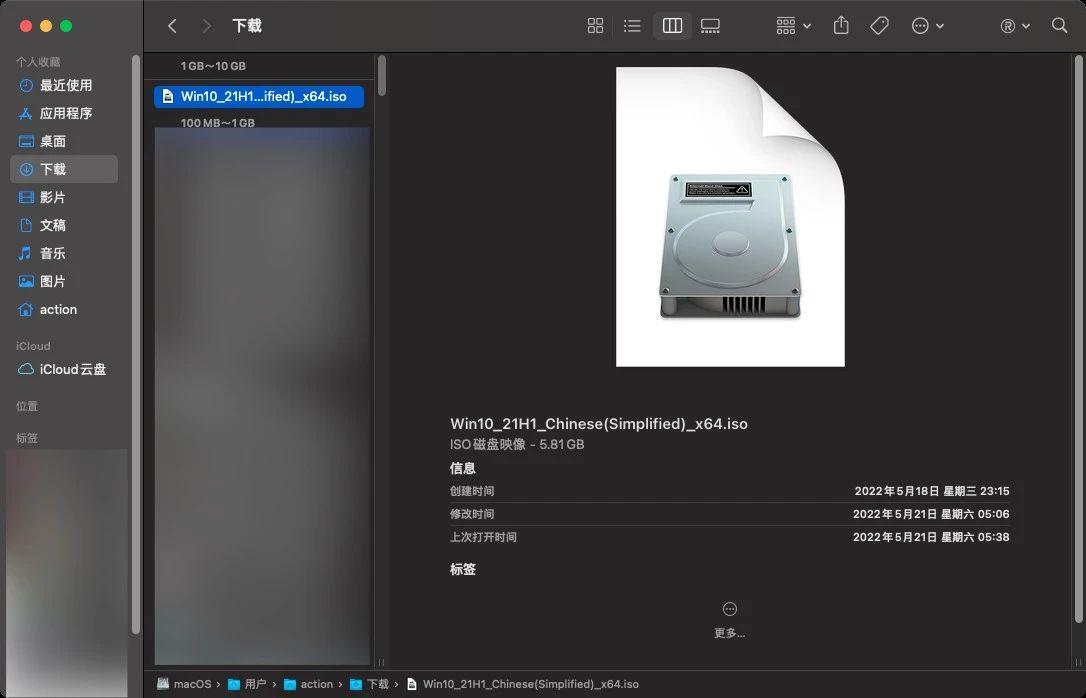The image size is (1086, 698).
Task: Click the house icon beside action
Action: click(x=26, y=310)
